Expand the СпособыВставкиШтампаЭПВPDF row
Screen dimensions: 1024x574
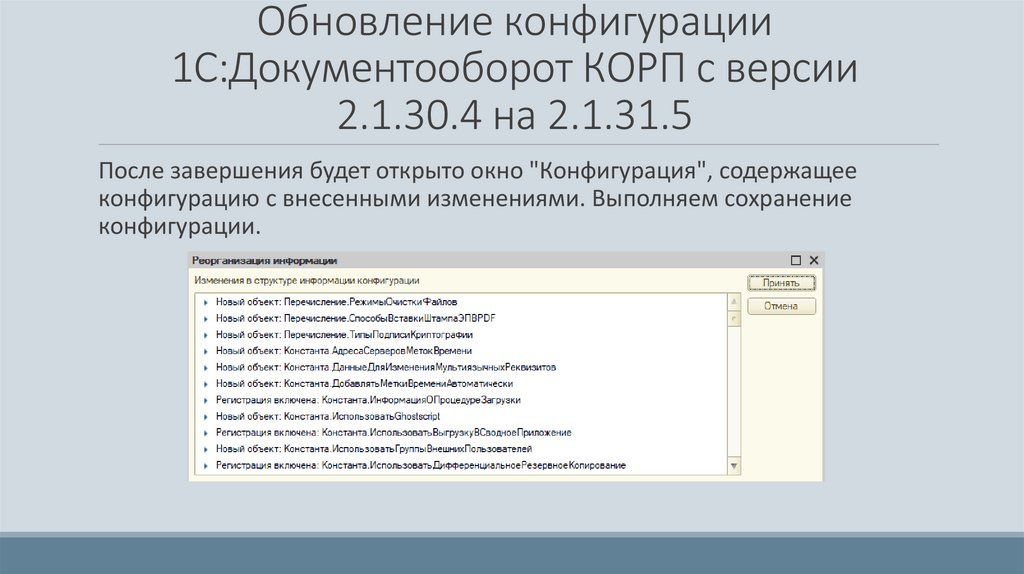[206, 319]
